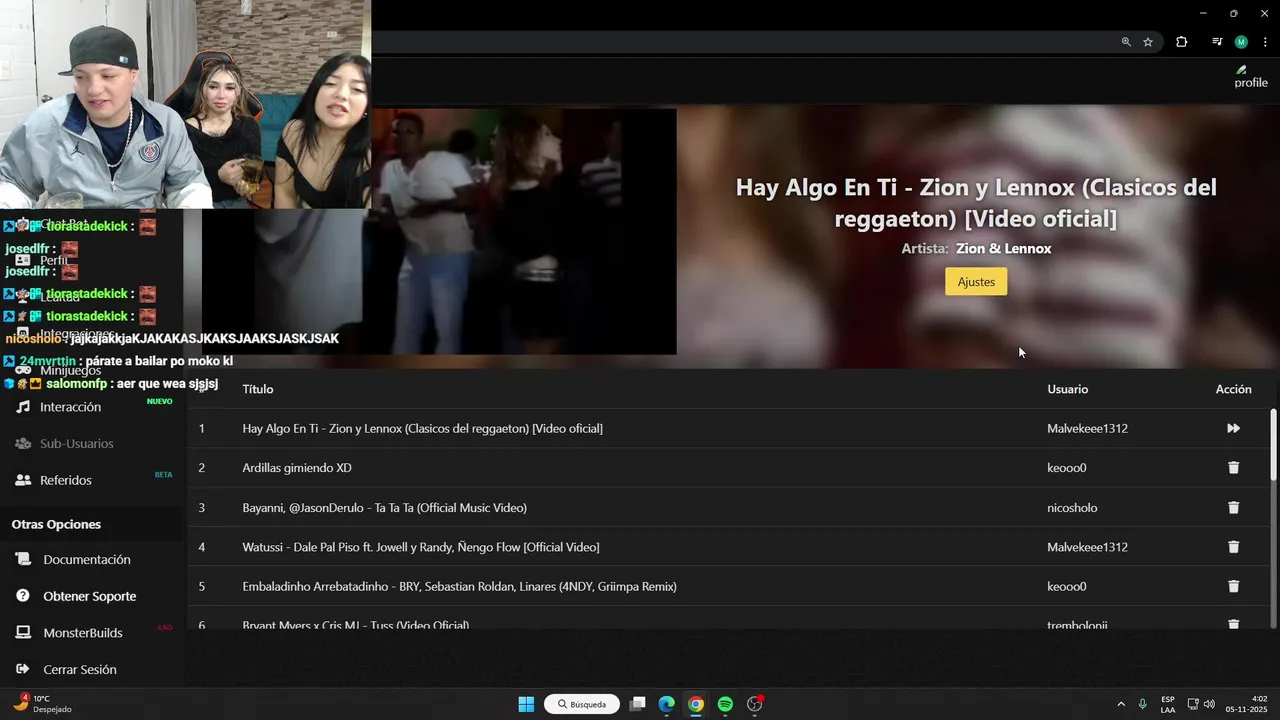Open the ESP LAA language selector
The height and width of the screenshot is (720, 1280).
click(1168, 704)
